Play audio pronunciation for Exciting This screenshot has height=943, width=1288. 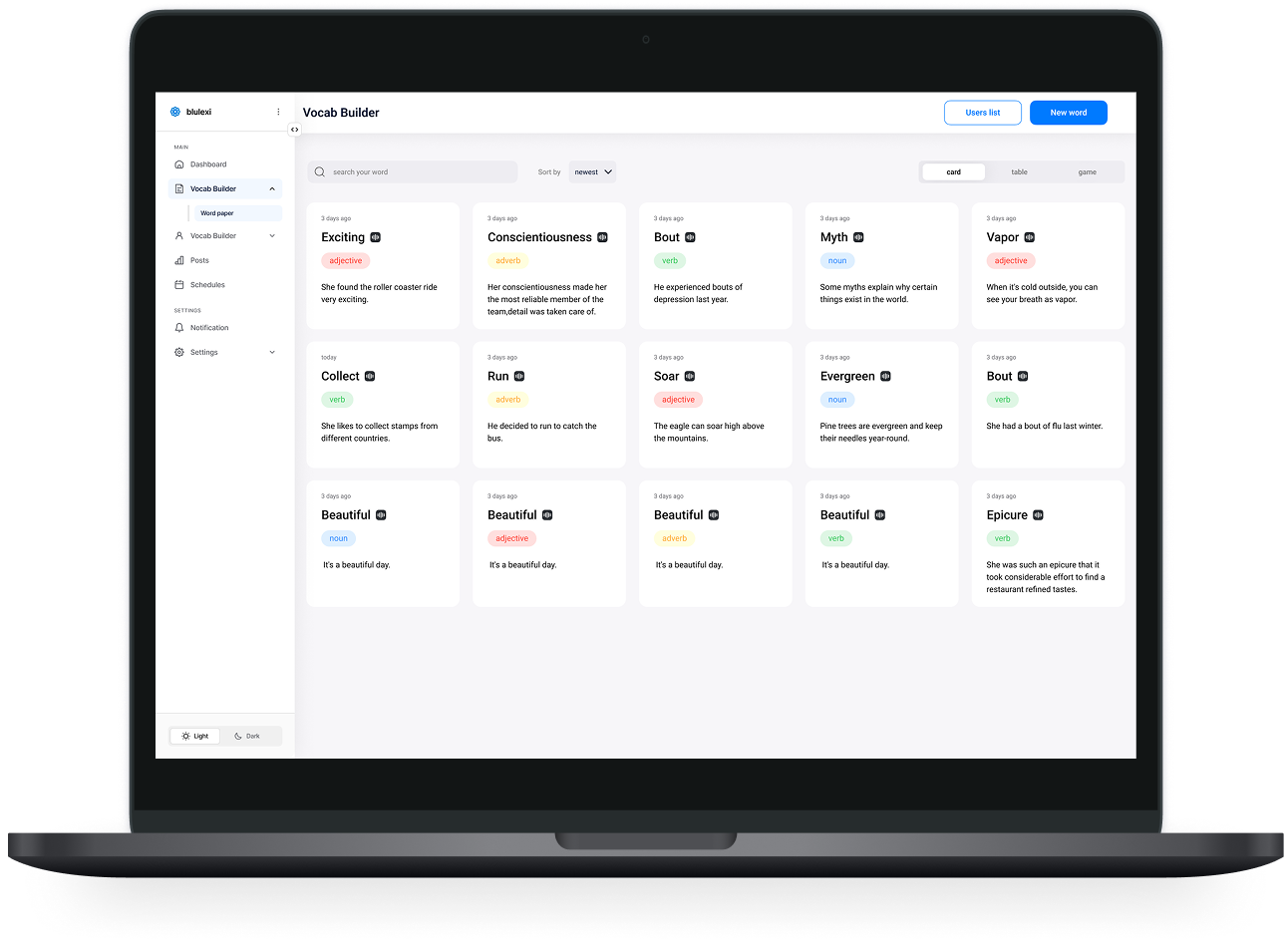click(376, 237)
